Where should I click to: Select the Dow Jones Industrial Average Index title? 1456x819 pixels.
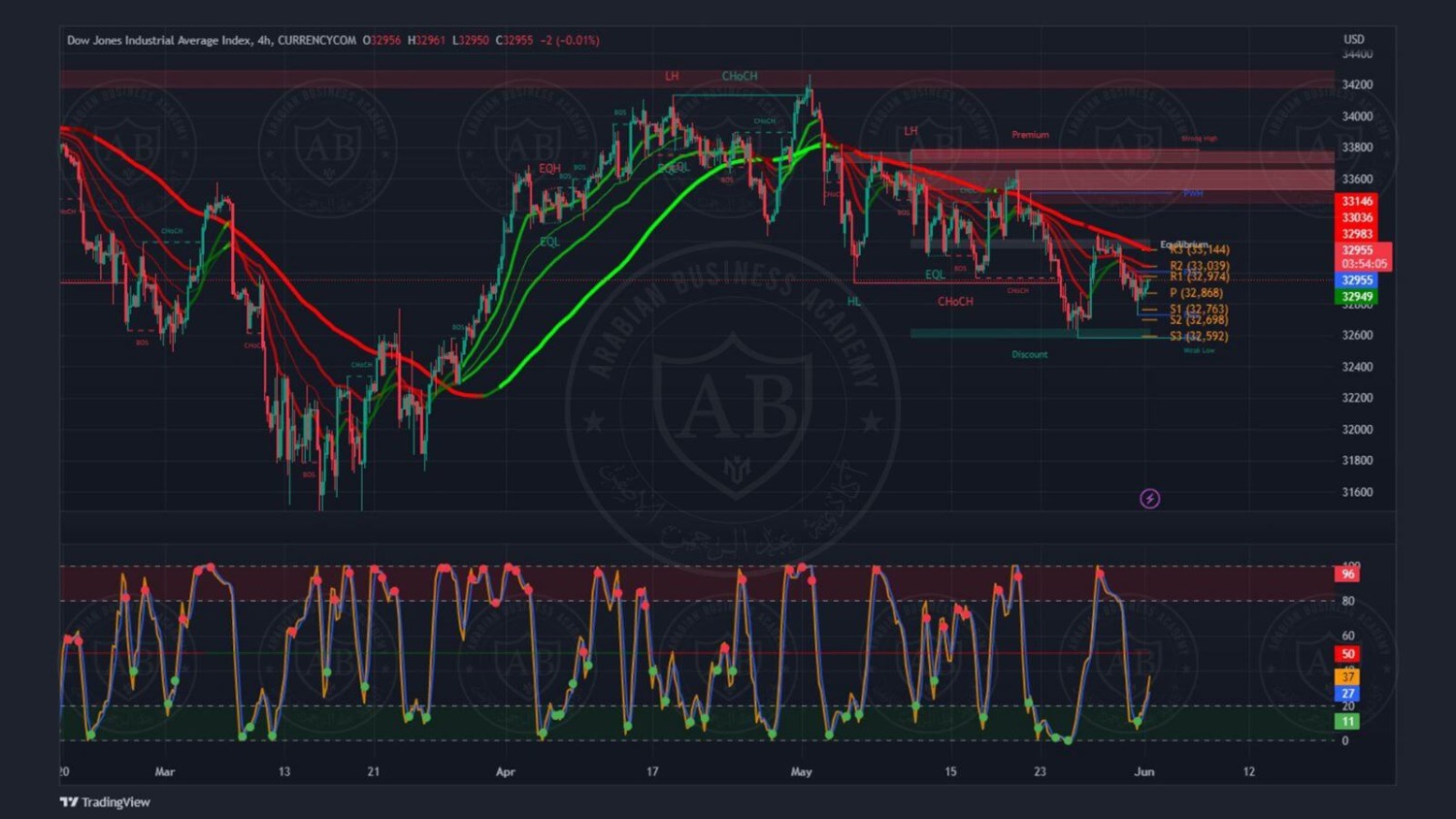pyautogui.click(x=159, y=40)
